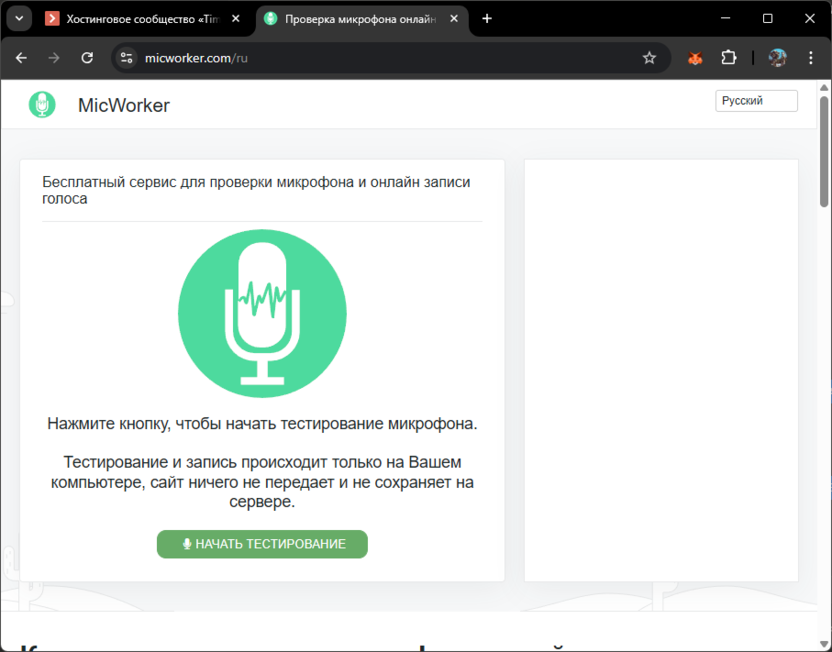Click the Бесплатный сервис для проверки heading

(x=256, y=190)
